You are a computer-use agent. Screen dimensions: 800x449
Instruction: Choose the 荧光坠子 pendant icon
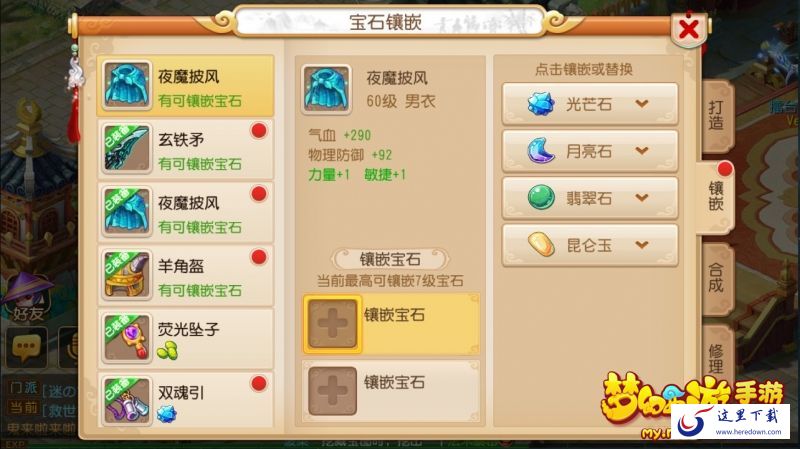point(127,338)
